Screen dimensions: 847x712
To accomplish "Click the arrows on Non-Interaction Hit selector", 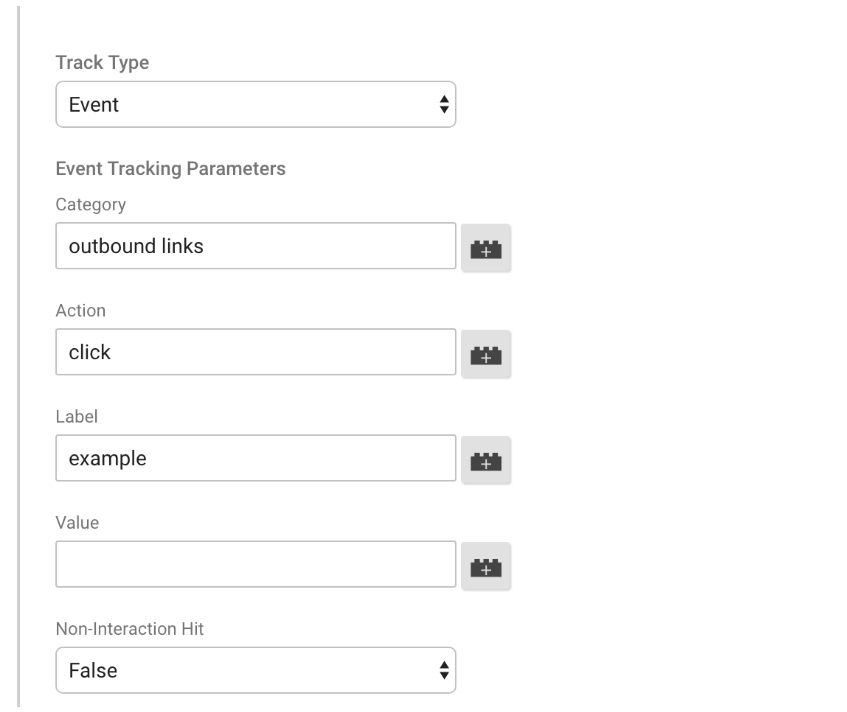I will tap(444, 670).
